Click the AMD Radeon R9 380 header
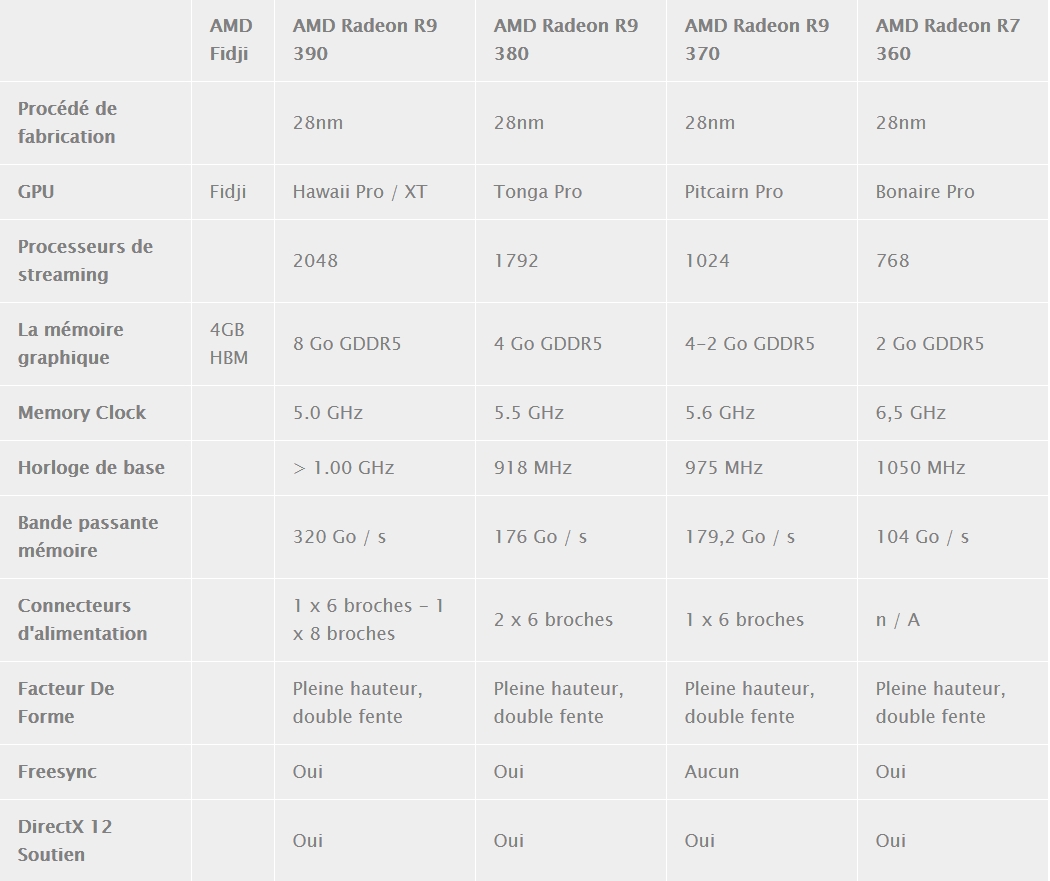The width and height of the screenshot is (1050, 881). [x=566, y=39]
